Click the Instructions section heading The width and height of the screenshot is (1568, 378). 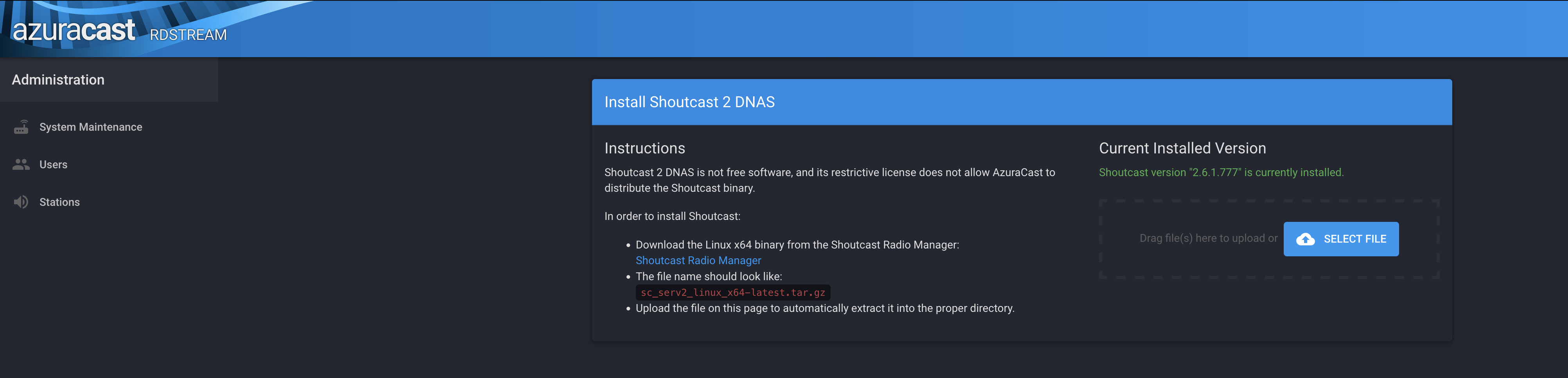(x=645, y=148)
